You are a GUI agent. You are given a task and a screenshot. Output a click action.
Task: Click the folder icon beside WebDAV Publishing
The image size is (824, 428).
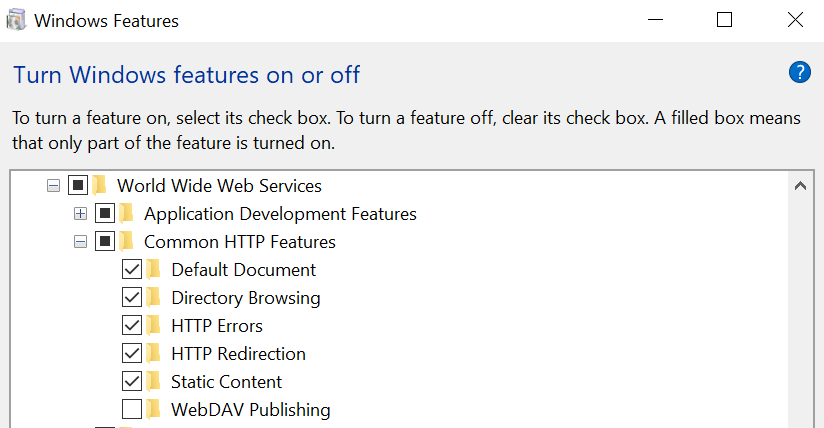tap(153, 409)
